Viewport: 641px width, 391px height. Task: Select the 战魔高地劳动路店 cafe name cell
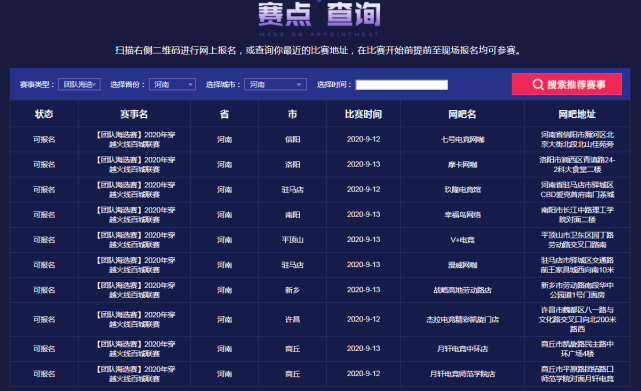pyautogui.click(x=462, y=290)
